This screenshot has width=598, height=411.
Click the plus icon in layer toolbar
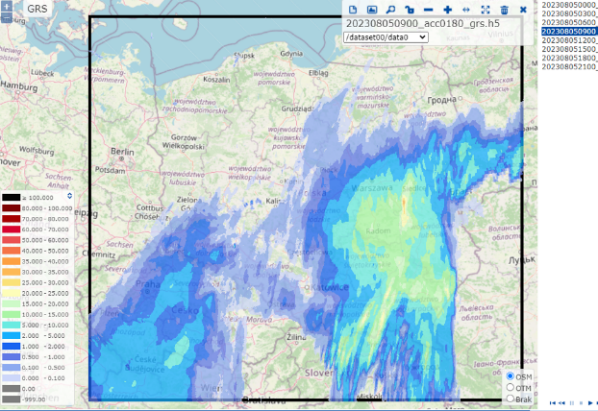coord(448,10)
